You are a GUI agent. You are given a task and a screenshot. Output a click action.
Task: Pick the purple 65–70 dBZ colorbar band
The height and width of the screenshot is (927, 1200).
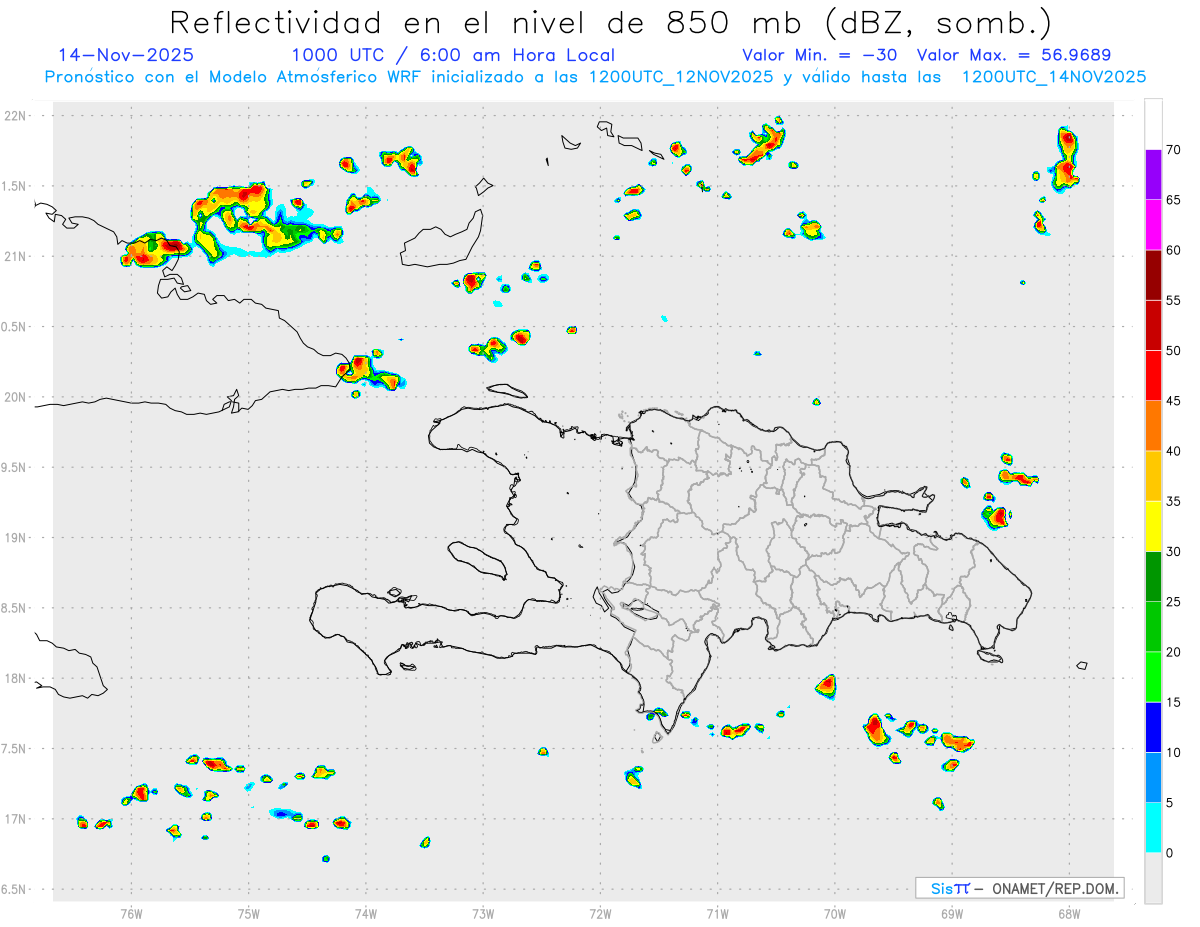[x=1153, y=175]
